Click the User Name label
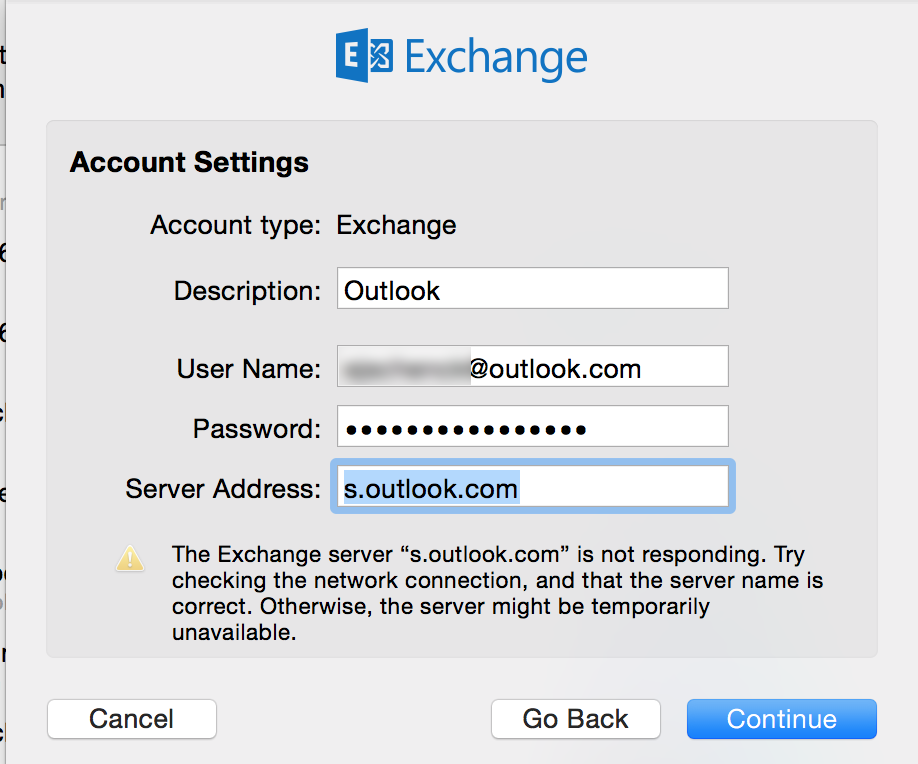The height and width of the screenshot is (764, 918). pyautogui.click(x=249, y=369)
